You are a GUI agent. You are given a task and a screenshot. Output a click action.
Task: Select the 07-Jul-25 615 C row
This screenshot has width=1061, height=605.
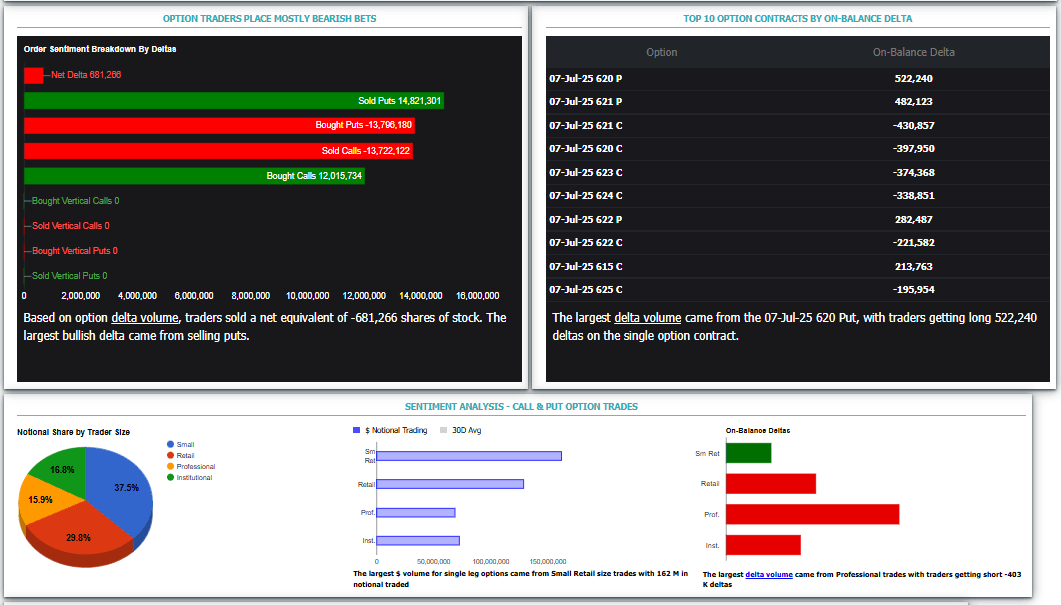(797, 267)
